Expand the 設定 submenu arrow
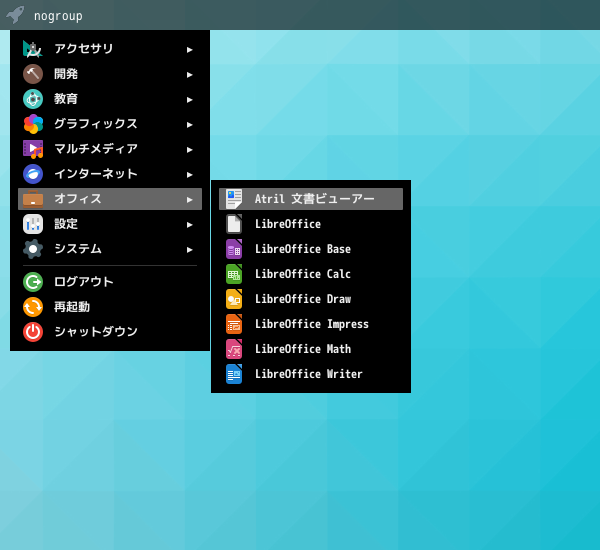 [x=189, y=225]
